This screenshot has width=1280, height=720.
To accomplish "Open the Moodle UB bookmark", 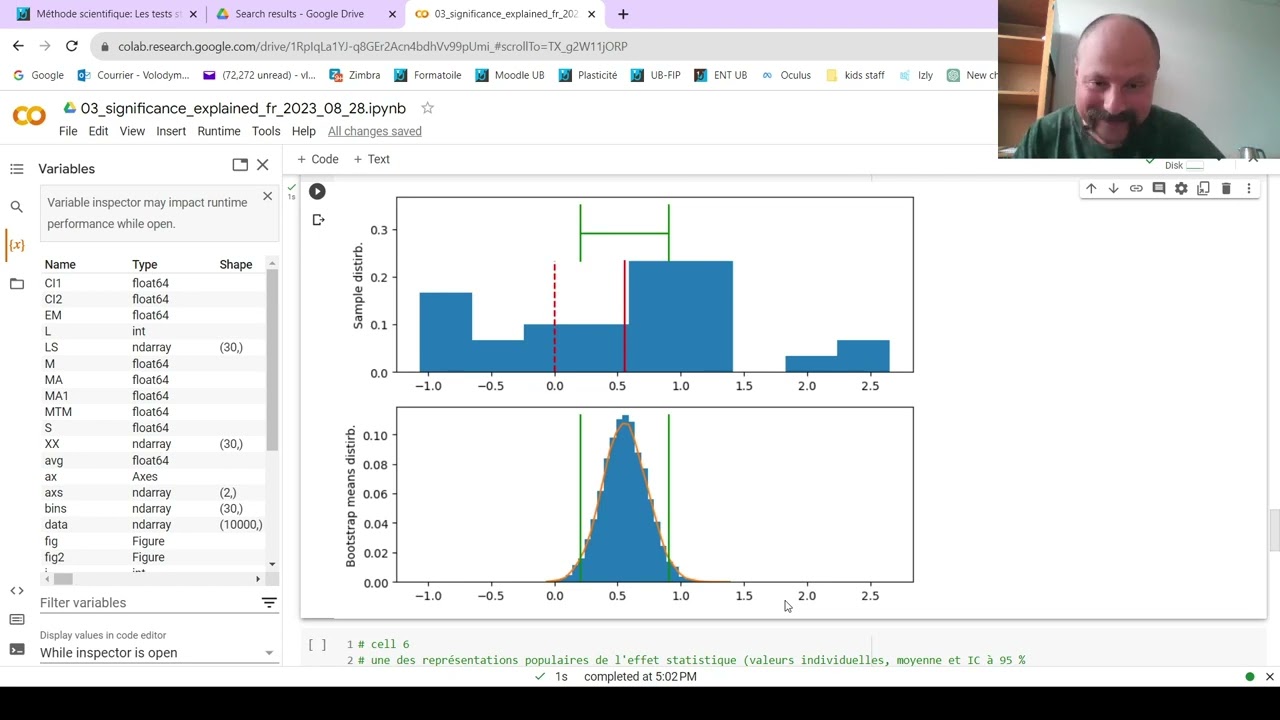I will (x=510, y=75).
